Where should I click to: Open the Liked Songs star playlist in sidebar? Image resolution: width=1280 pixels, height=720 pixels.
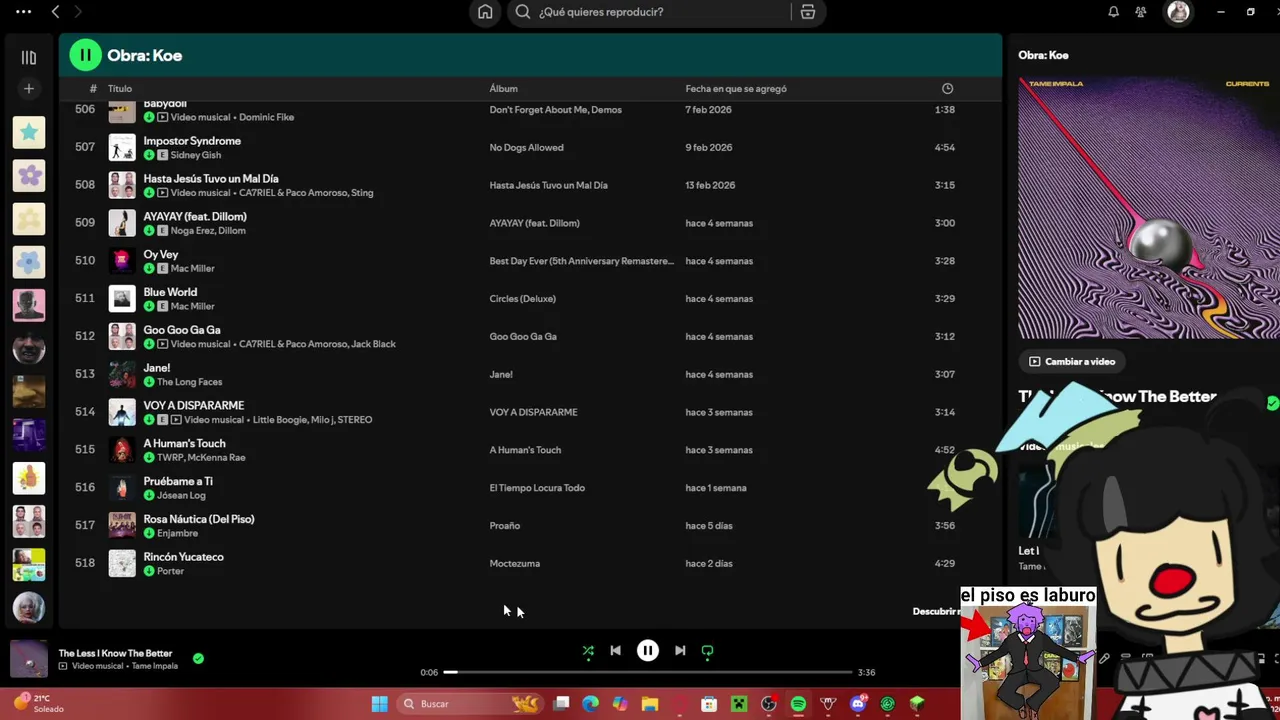pos(29,132)
